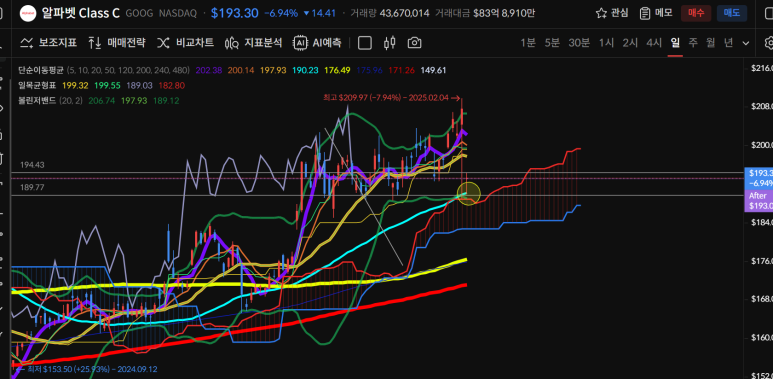This screenshot has width=773, height=379.
Task: Open 매매전략 trading strategy tool
Action: tap(117, 43)
